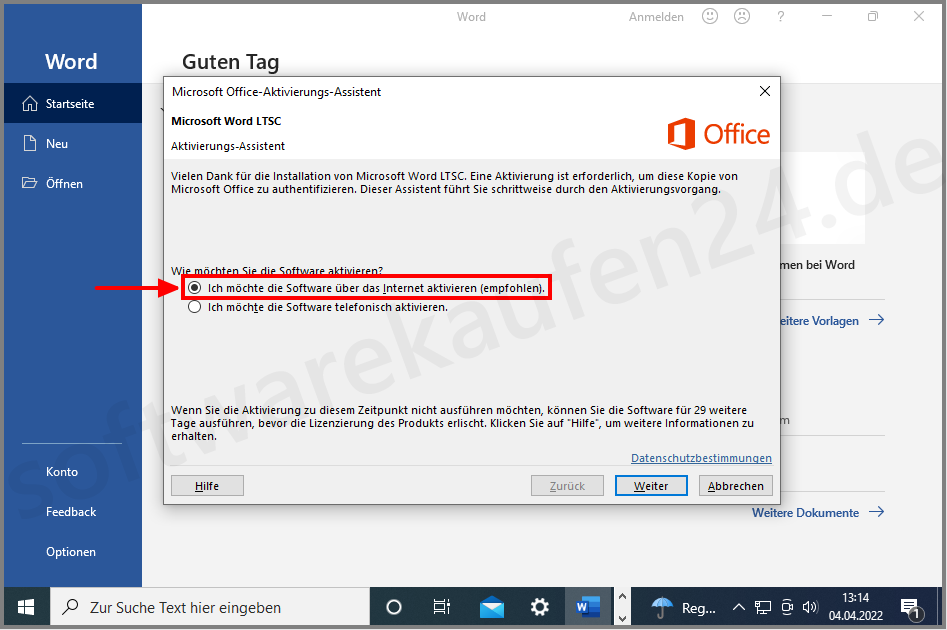Create a new document via the Neu icon
This screenshot has height=630, width=947.
coord(30,143)
